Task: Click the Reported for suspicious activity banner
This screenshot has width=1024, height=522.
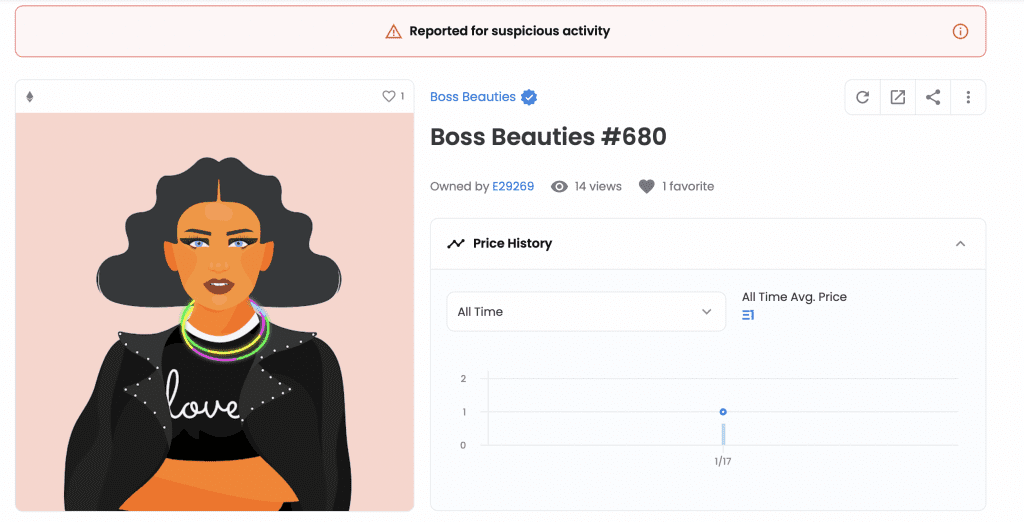Action: point(500,31)
